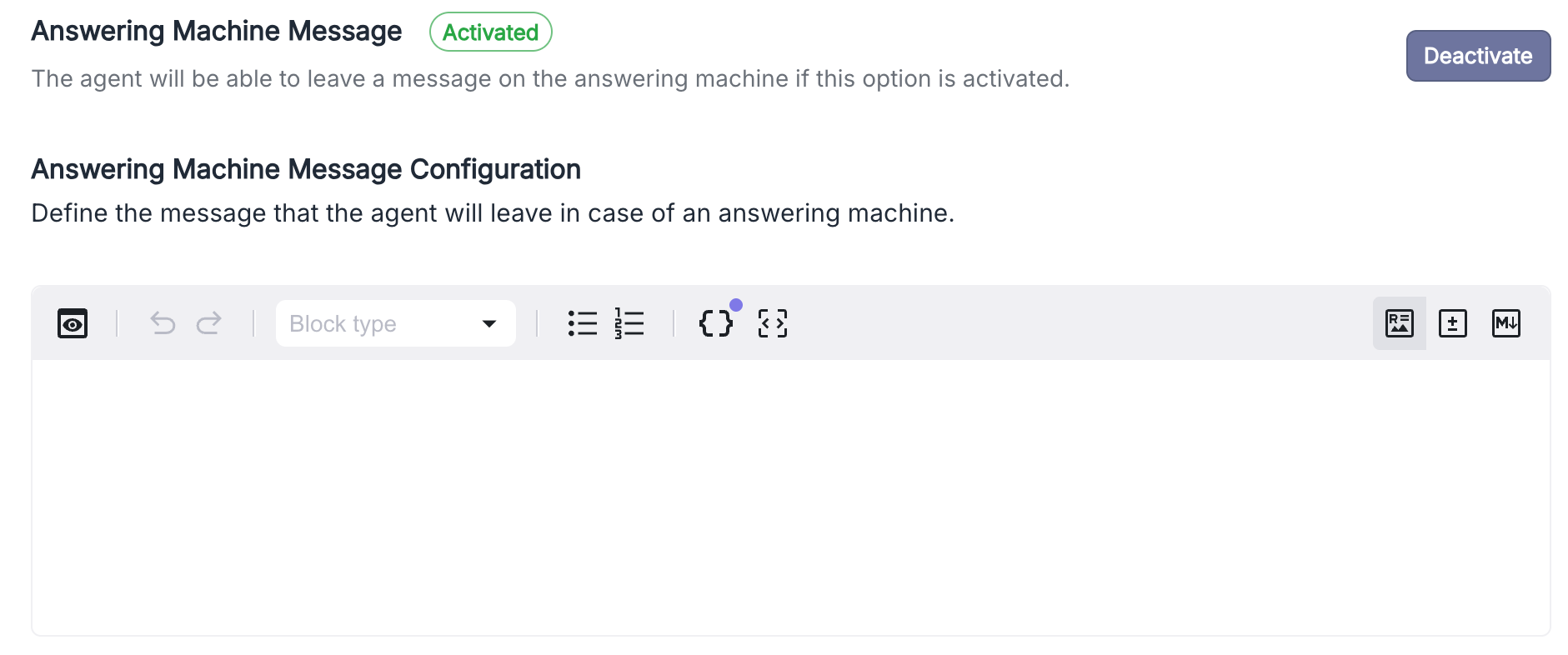Open the curly-braces variables menu
Image resolution: width=1568 pixels, height=655 pixels.
pyautogui.click(x=715, y=323)
